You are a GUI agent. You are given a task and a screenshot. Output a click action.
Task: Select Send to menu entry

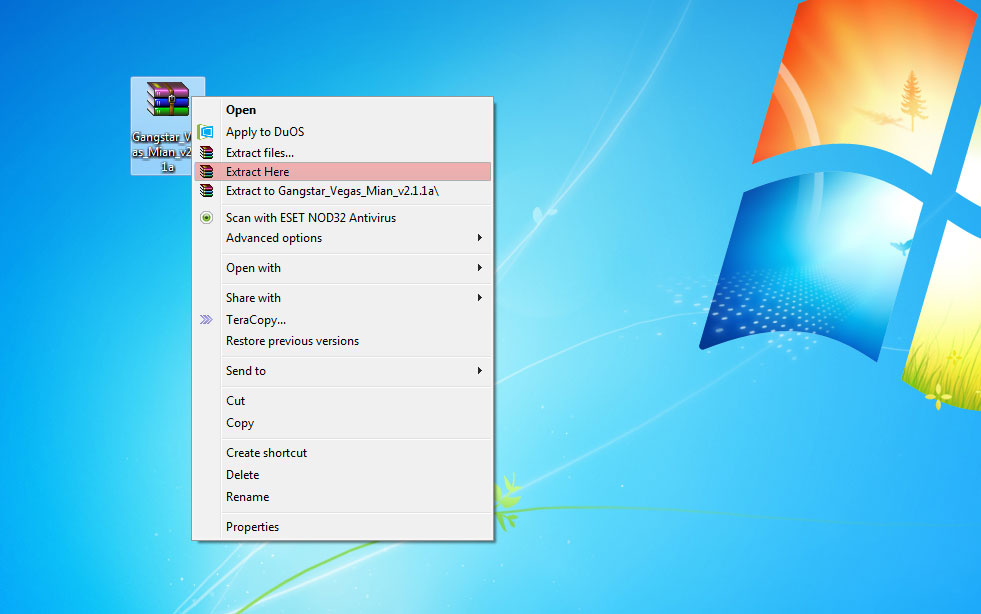click(x=342, y=371)
